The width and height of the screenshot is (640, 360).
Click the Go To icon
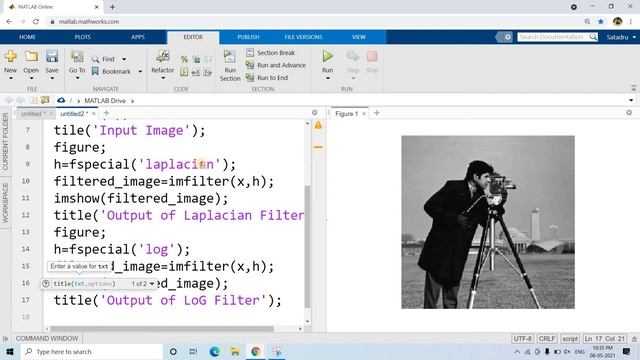tap(77, 56)
